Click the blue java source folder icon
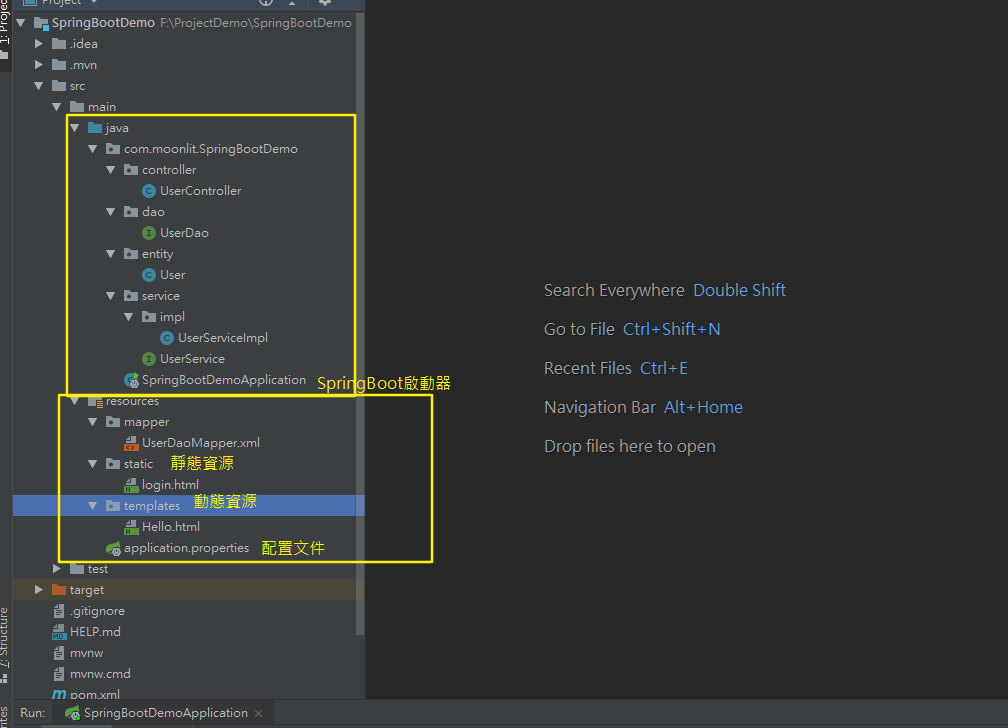1008x728 pixels. coord(95,128)
